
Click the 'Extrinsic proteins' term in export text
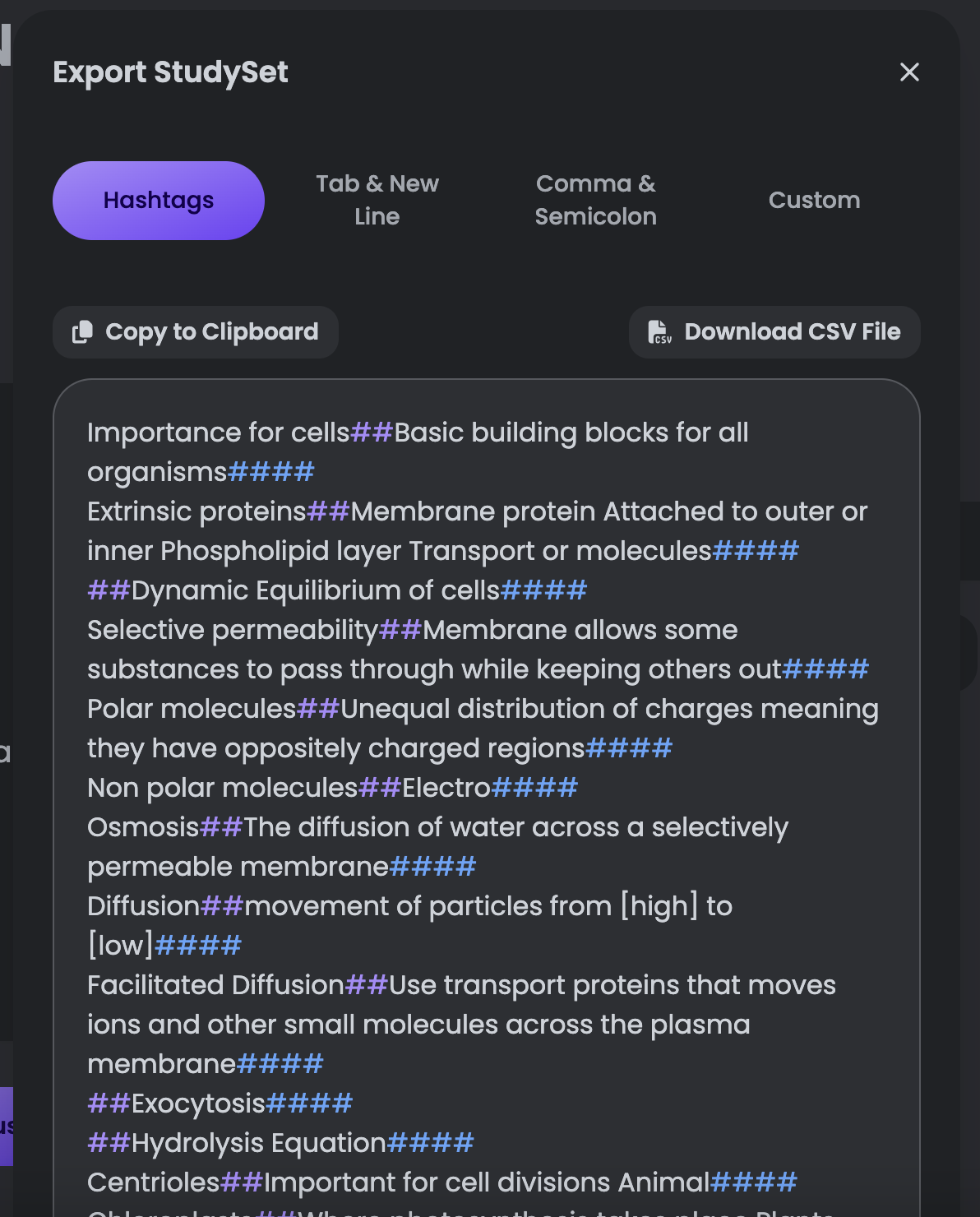(197, 511)
